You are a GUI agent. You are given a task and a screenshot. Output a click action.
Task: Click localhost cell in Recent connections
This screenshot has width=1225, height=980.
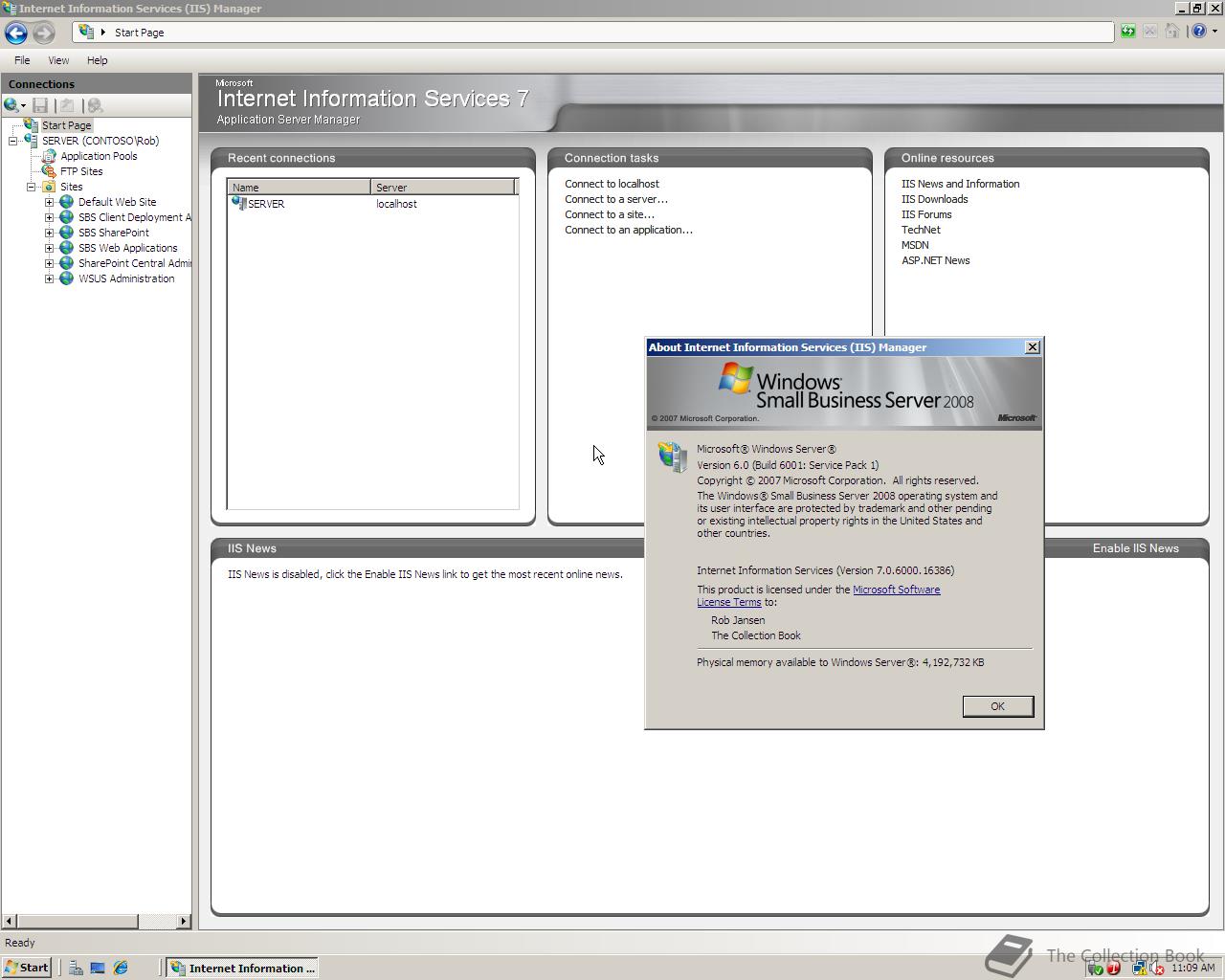point(396,204)
